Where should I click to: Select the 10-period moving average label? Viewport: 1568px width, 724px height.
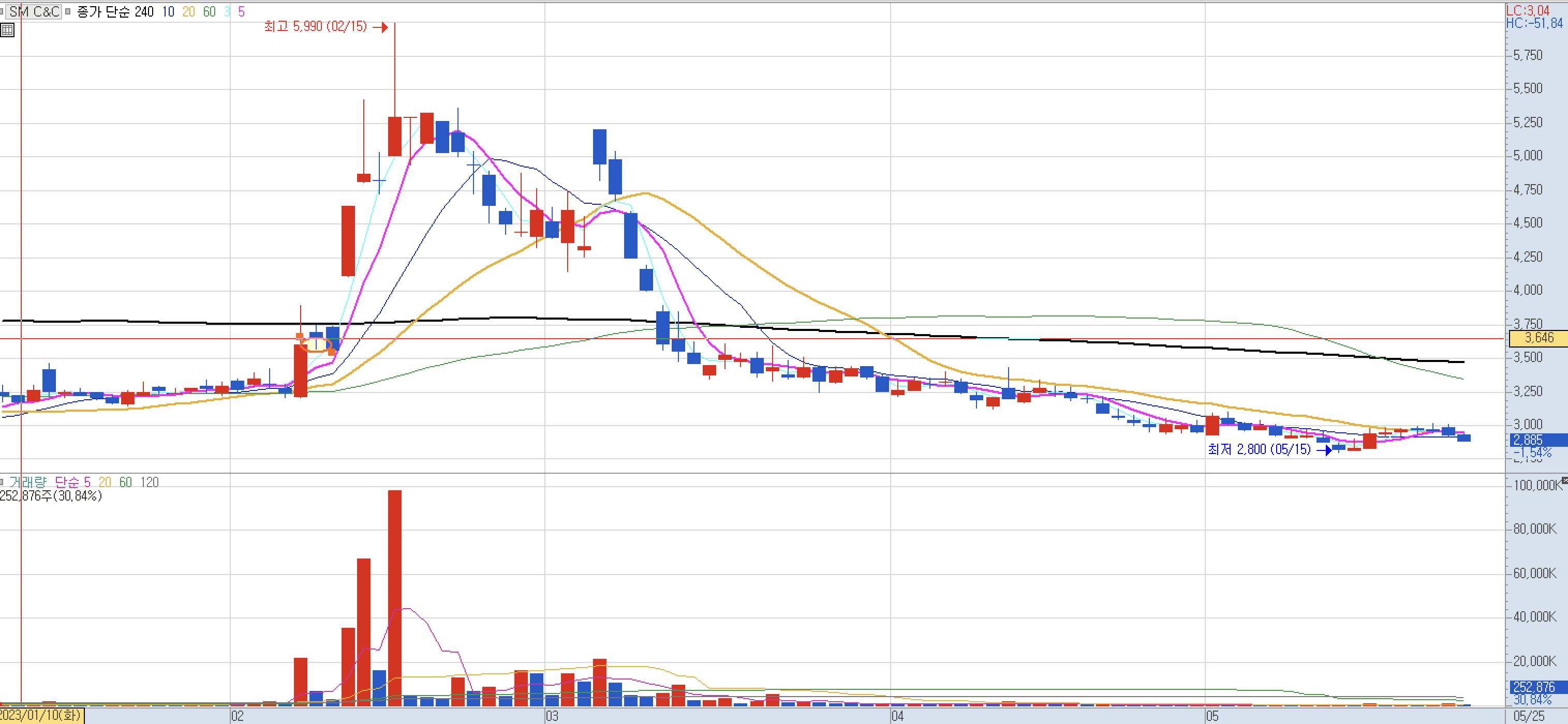coord(168,11)
